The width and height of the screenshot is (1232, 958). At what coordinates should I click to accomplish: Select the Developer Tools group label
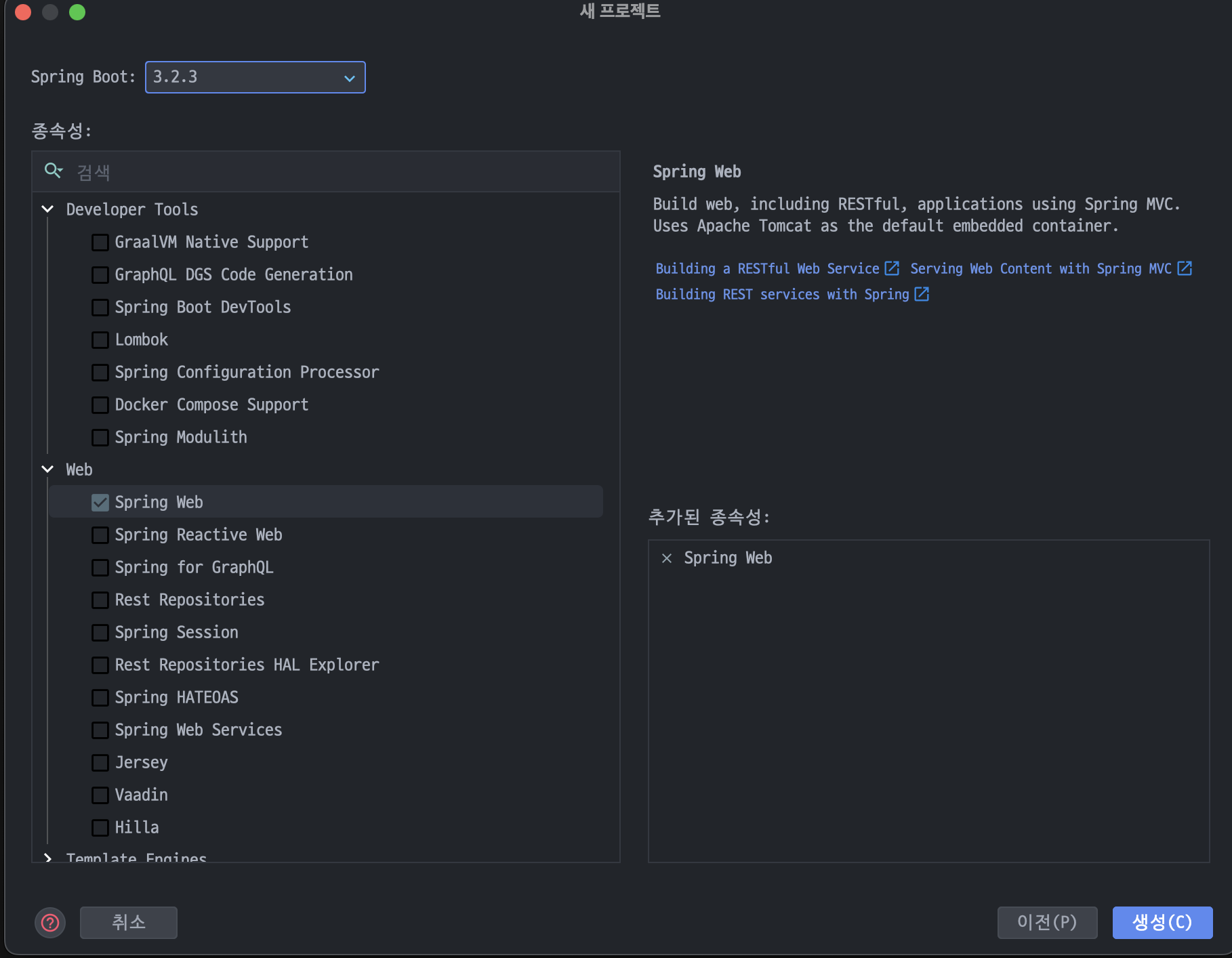pos(132,210)
